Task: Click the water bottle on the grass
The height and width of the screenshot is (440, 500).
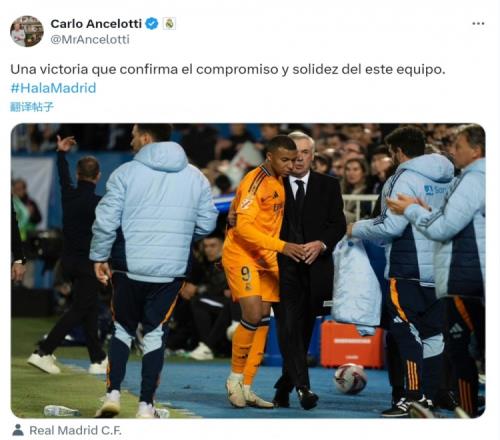Action: (x=62, y=410)
